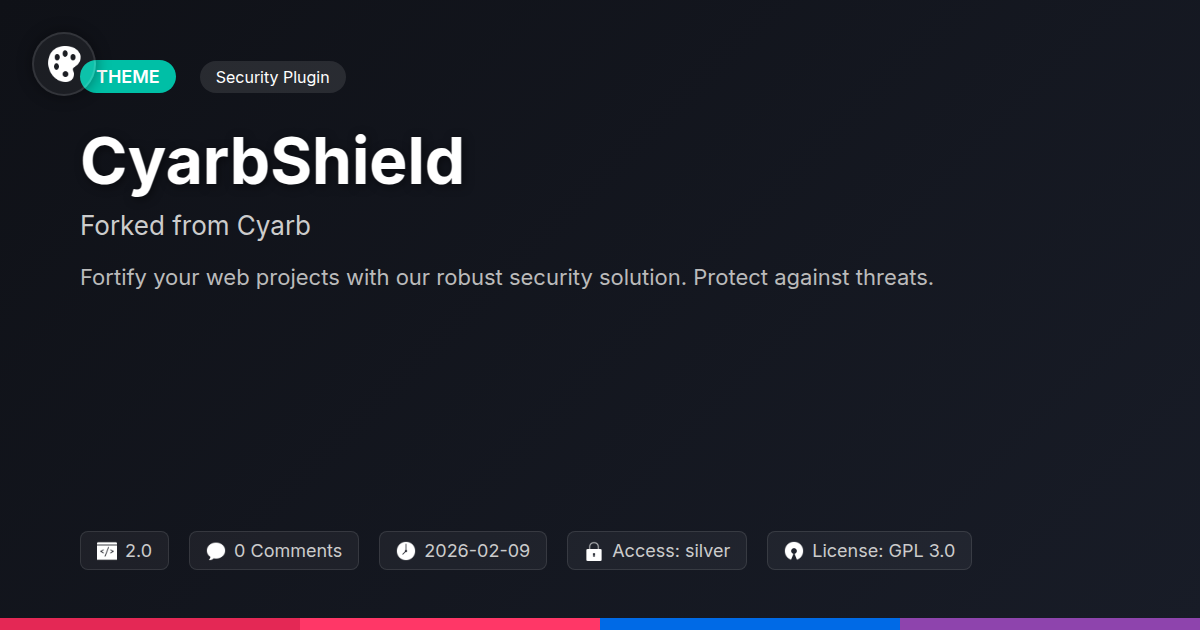Viewport: 1200px width, 630px height.
Task: Open the Security Plugin tag
Action: click(x=272, y=77)
